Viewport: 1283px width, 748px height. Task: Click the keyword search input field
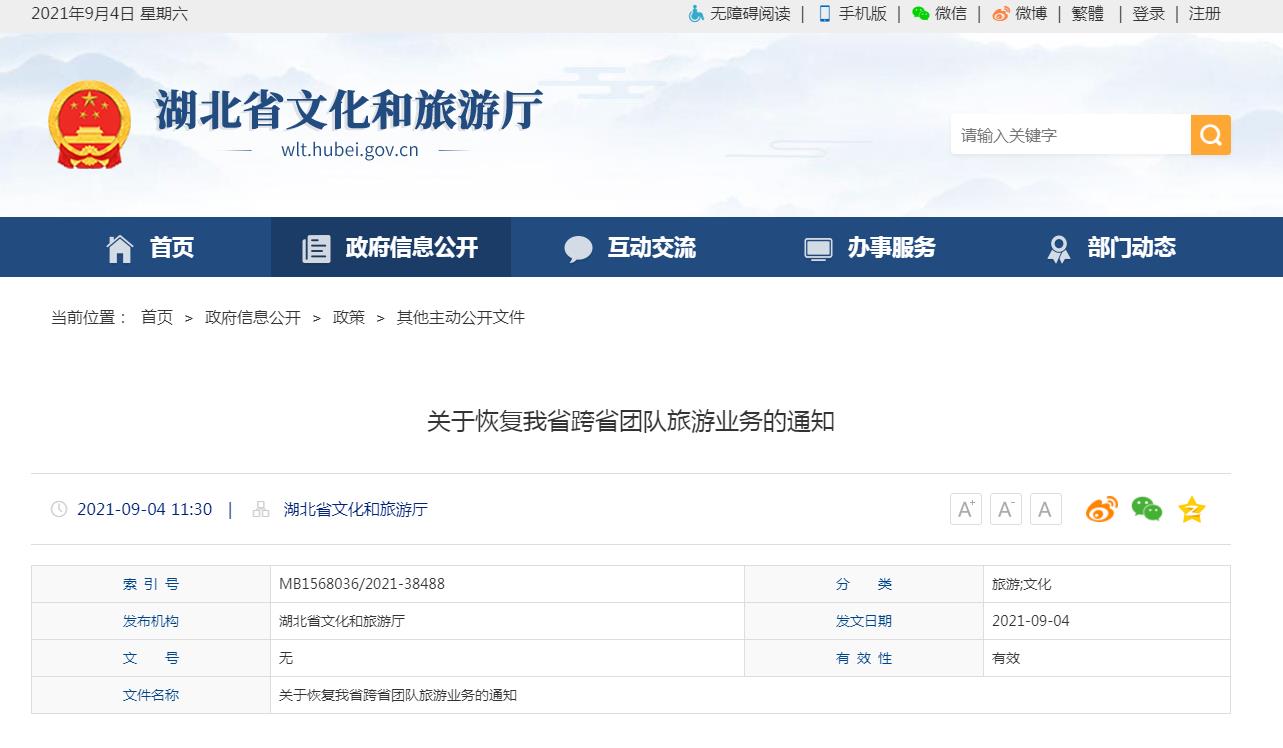[1069, 135]
